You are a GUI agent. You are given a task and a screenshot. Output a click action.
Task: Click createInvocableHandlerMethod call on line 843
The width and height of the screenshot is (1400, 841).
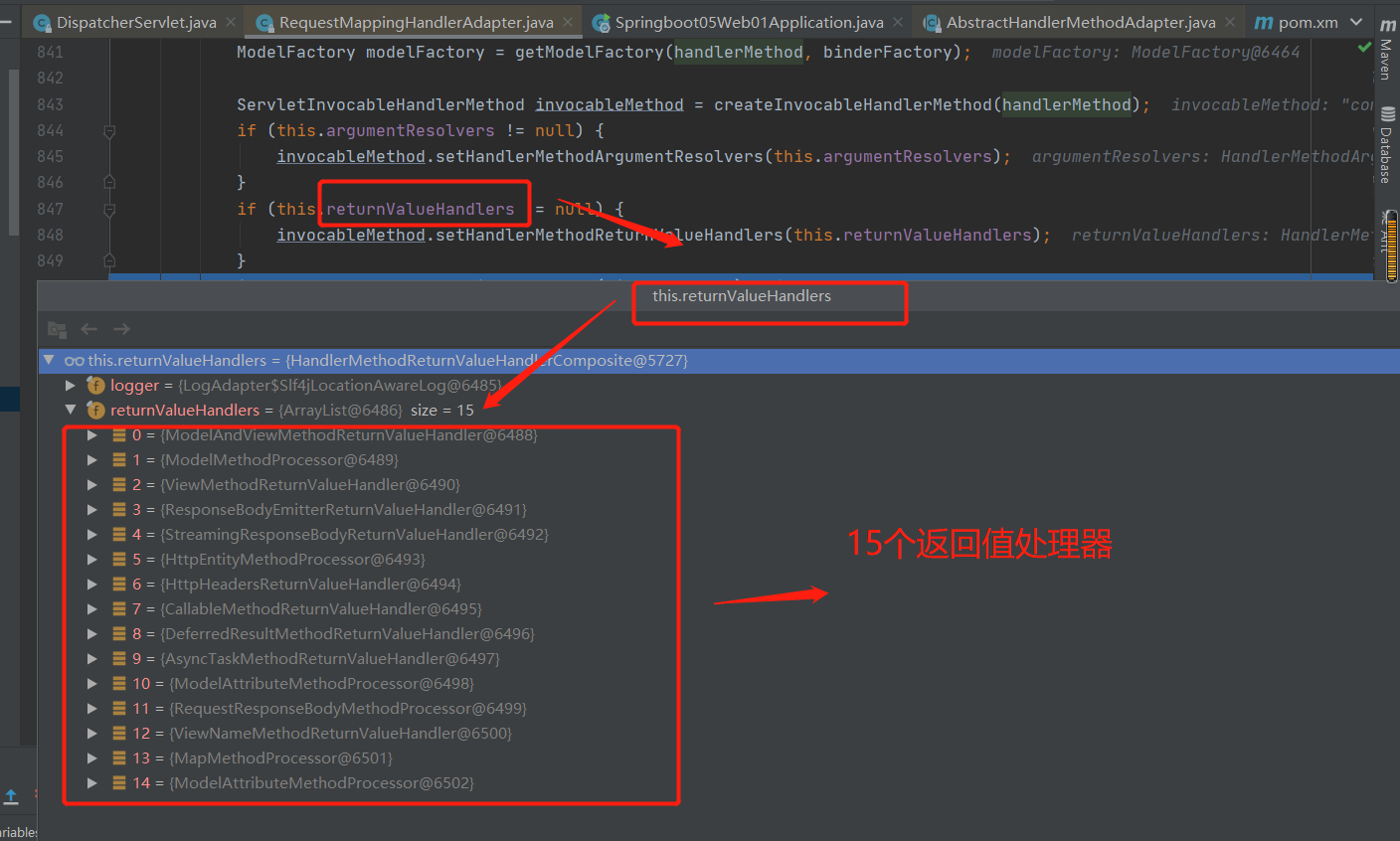click(x=853, y=104)
